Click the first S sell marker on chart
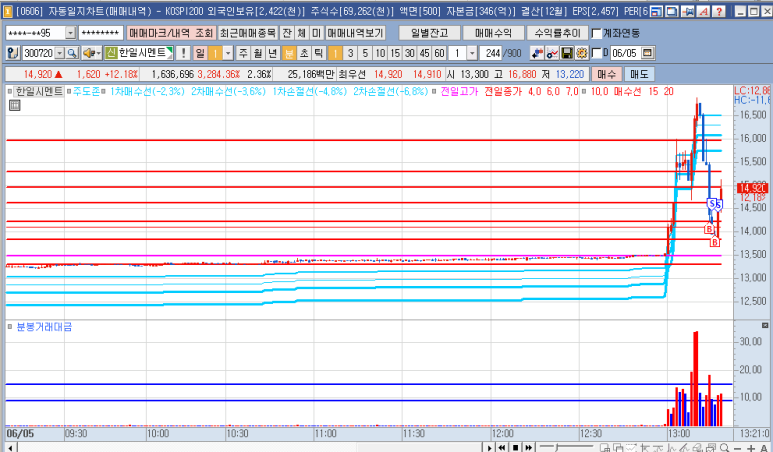The height and width of the screenshot is (452, 773). 711,203
